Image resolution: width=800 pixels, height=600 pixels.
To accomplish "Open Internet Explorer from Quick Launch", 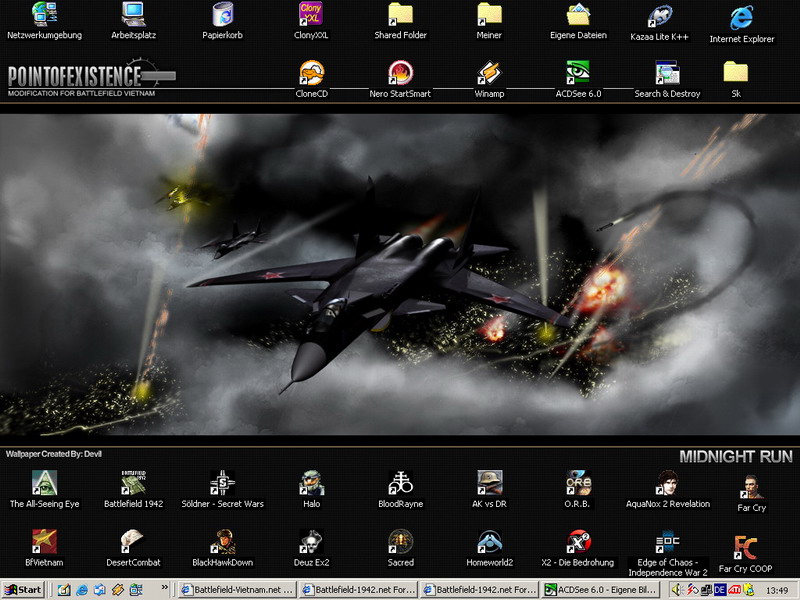I will click(x=82, y=590).
